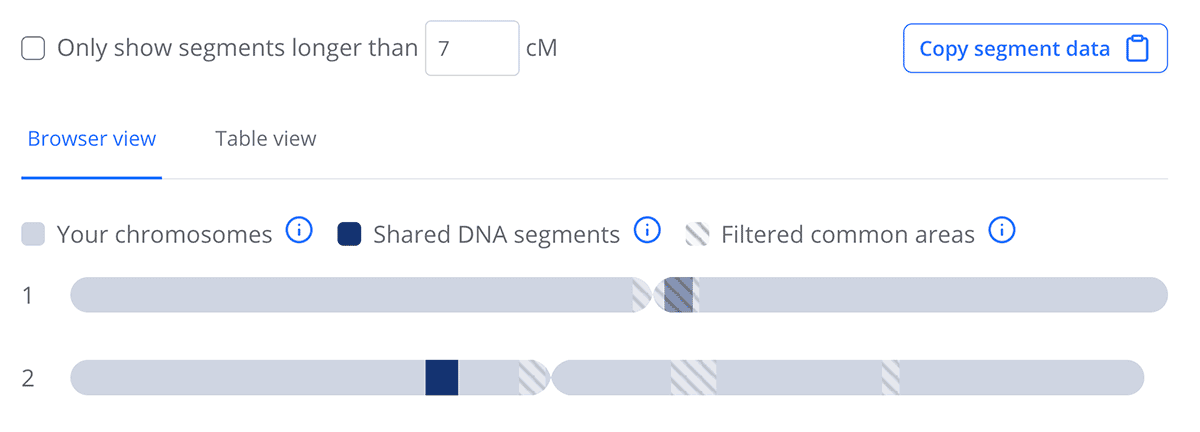Click the Shared DNA segments legend label

tap(496, 235)
